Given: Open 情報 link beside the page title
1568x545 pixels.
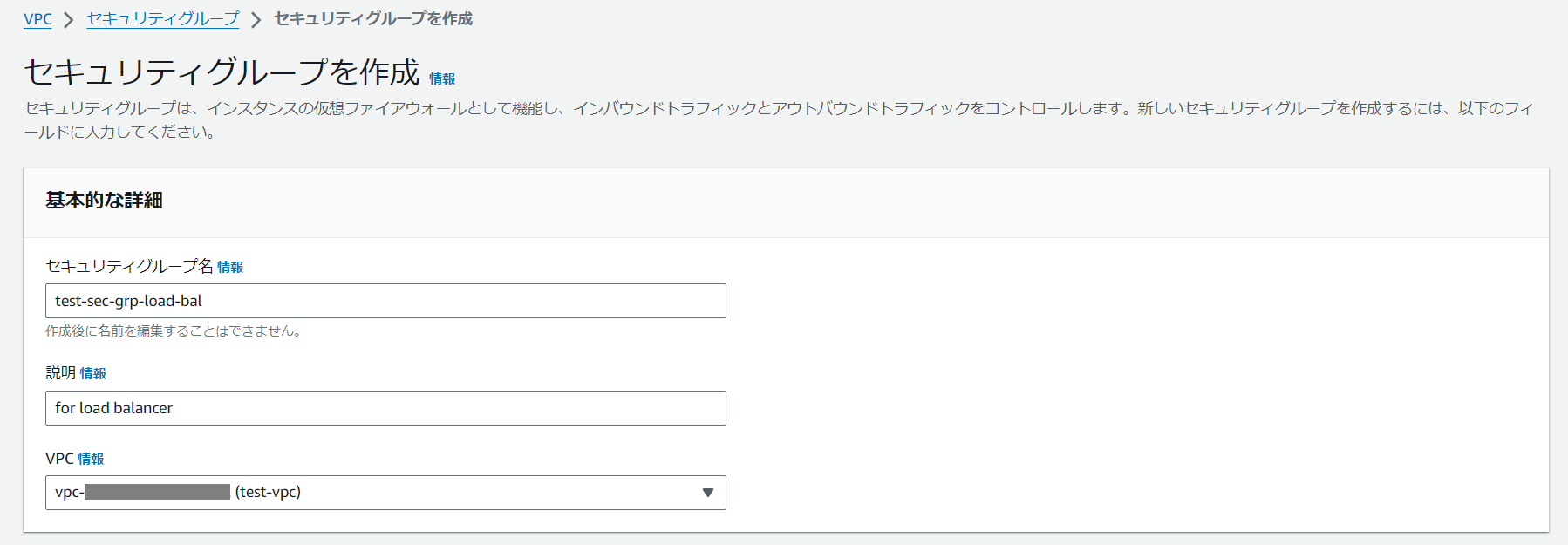Looking at the screenshot, I should tap(442, 78).
